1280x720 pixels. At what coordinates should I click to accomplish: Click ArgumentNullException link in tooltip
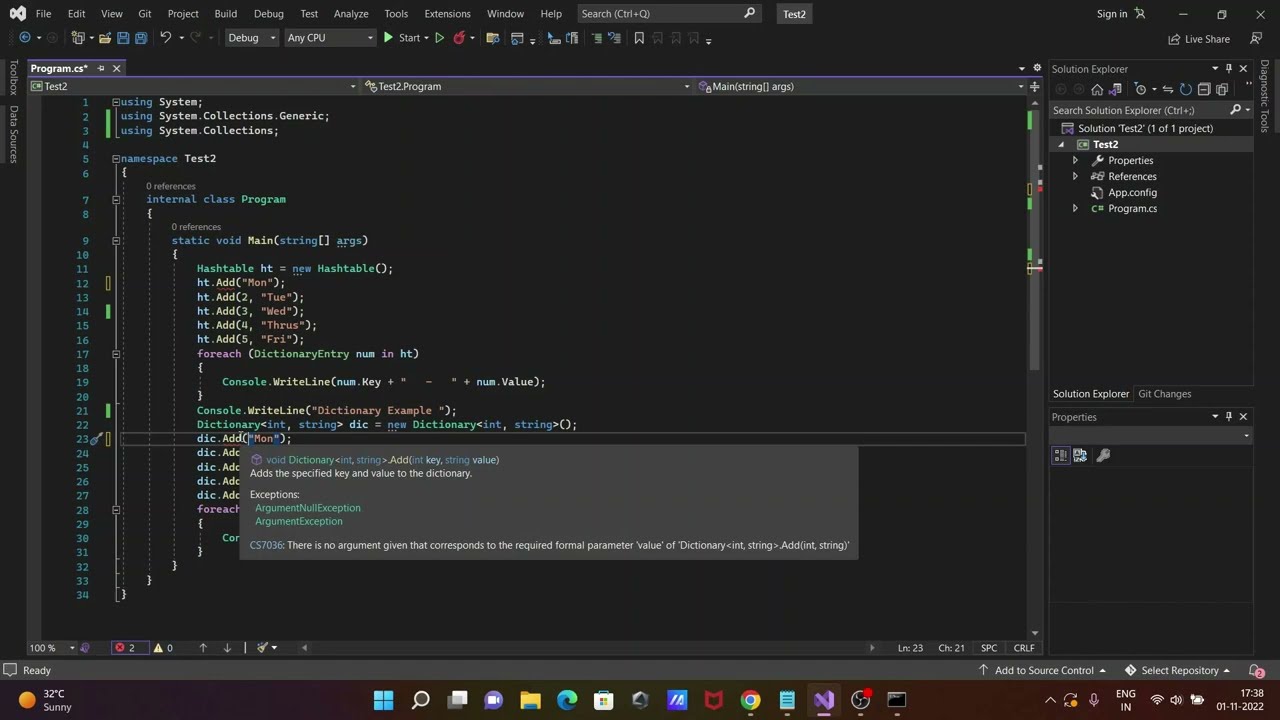coord(308,508)
